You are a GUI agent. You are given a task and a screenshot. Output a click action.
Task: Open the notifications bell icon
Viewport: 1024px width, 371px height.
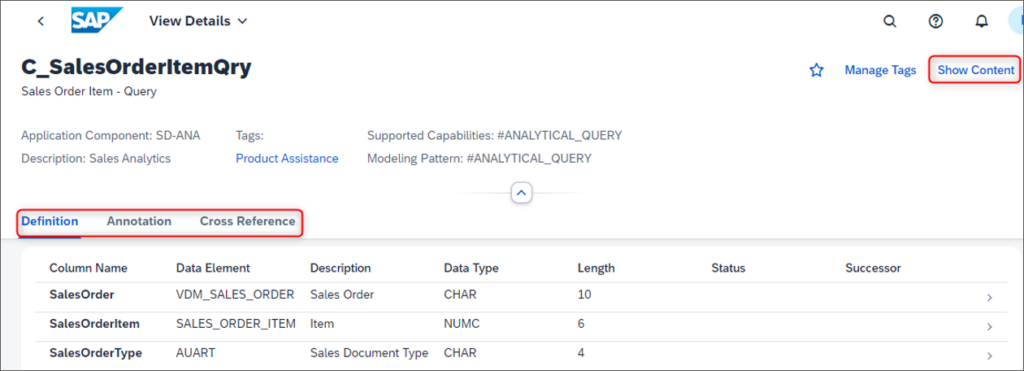point(982,21)
